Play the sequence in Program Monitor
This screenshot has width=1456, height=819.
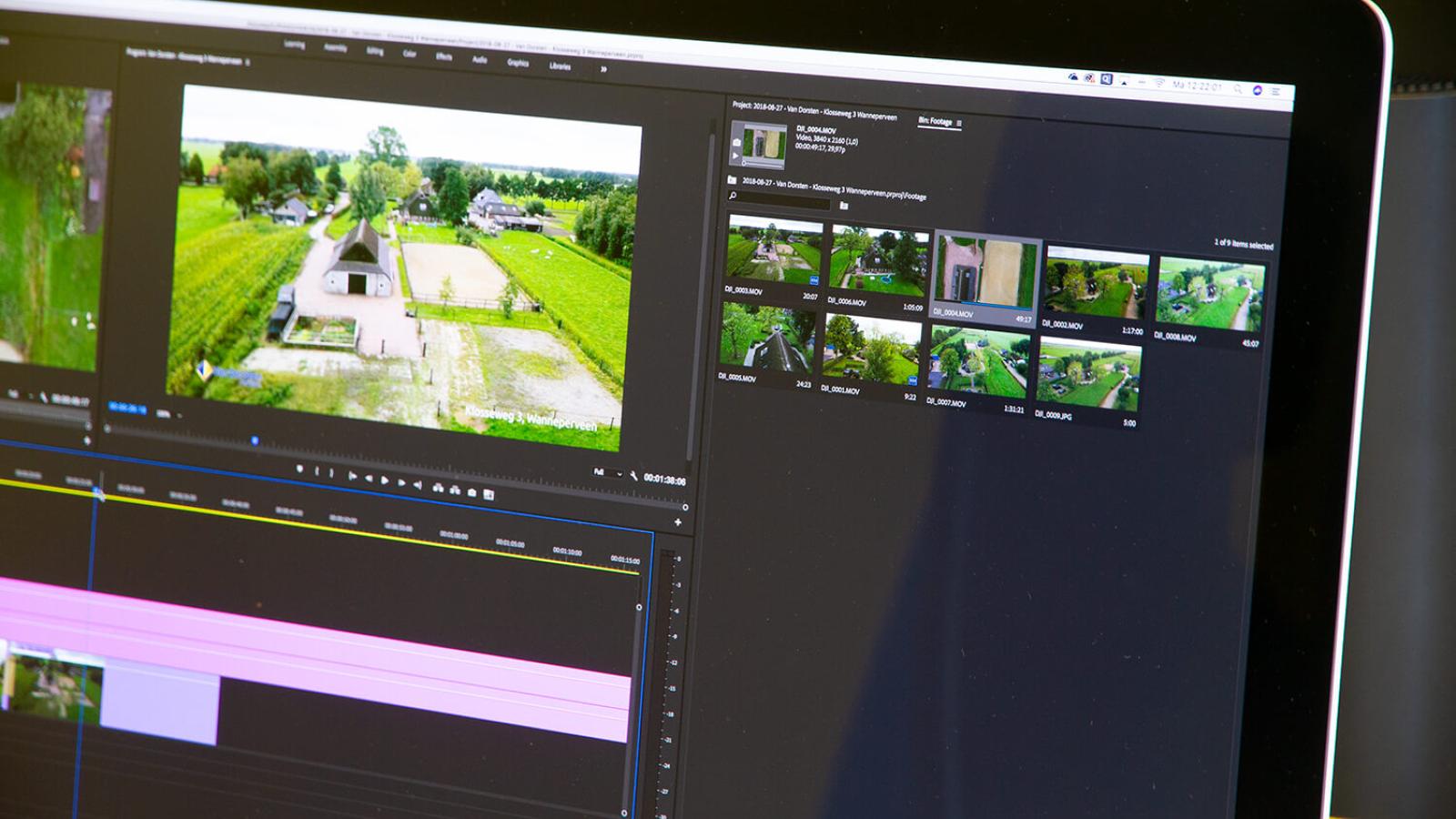pyautogui.click(x=385, y=480)
